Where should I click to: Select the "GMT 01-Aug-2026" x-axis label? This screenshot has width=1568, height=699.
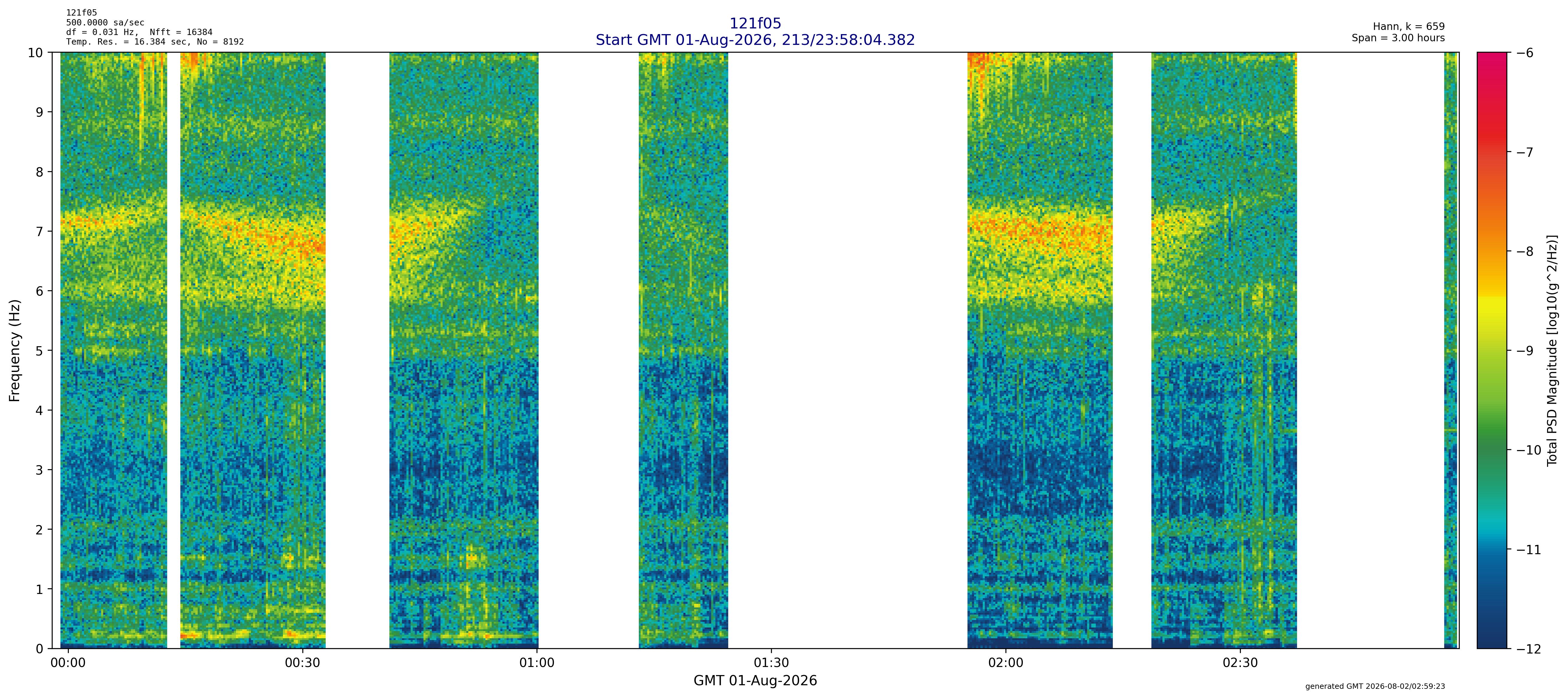click(755, 681)
